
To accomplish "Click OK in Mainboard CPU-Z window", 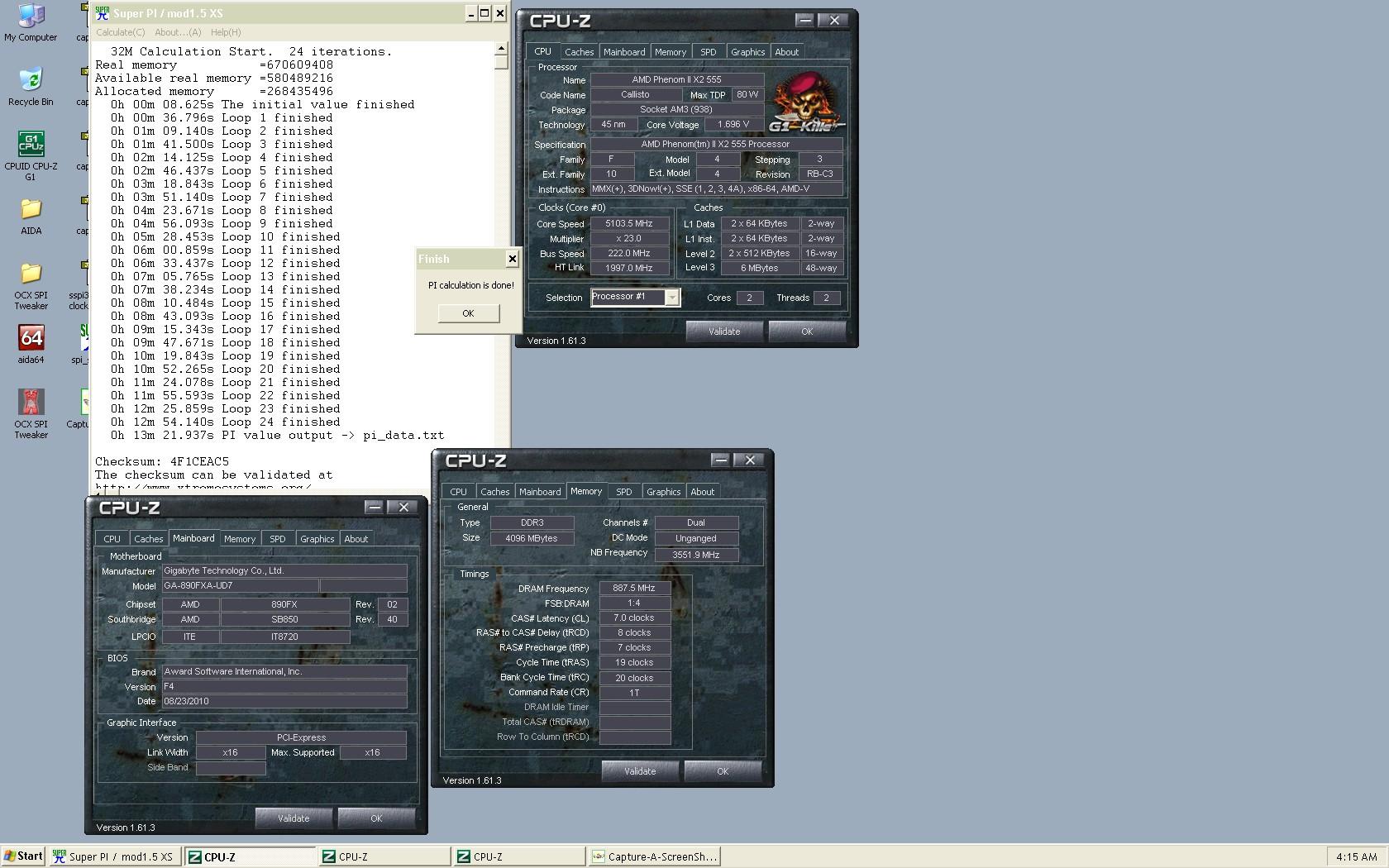I will (x=376, y=818).
